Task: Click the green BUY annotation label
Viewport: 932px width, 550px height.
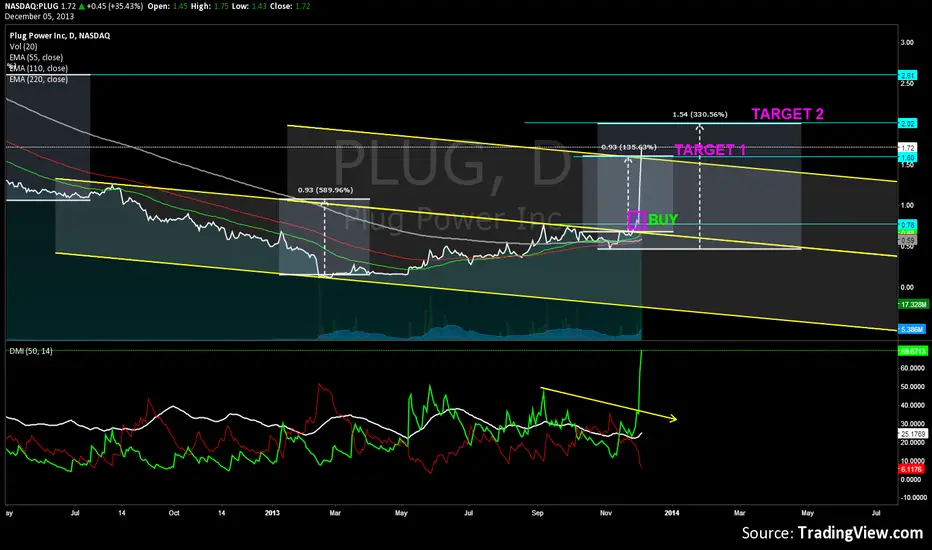Action: pyautogui.click(x=663, y=219)
